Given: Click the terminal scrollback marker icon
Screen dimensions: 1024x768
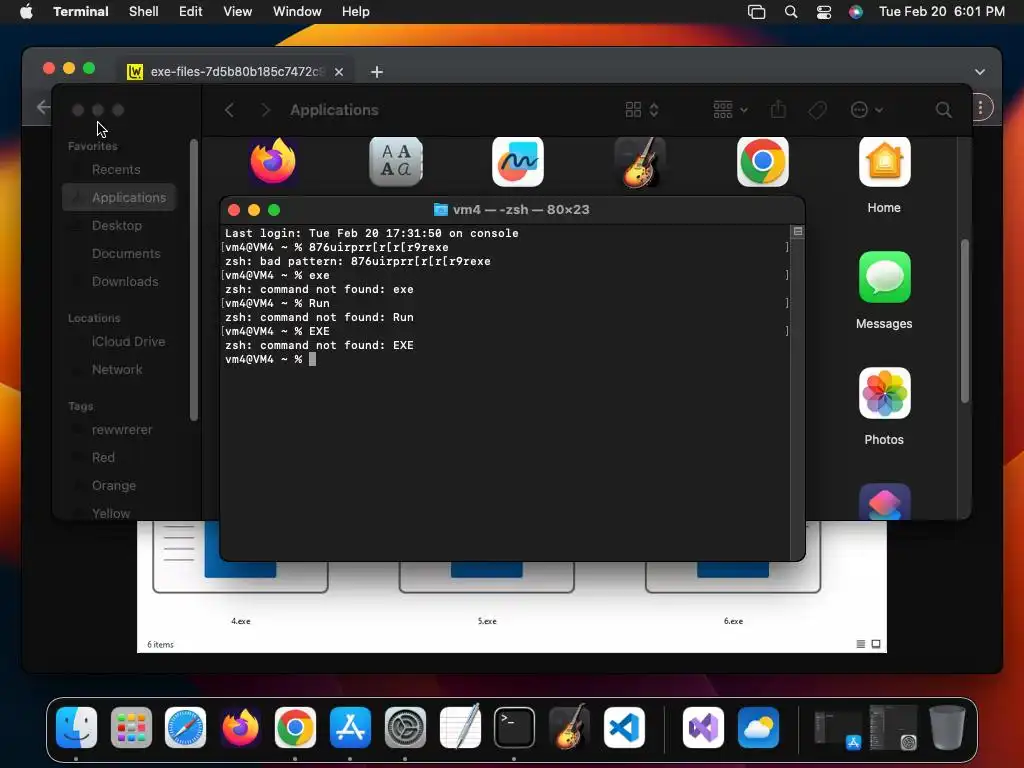Looking at the screenshot, I should pos(797,232).
